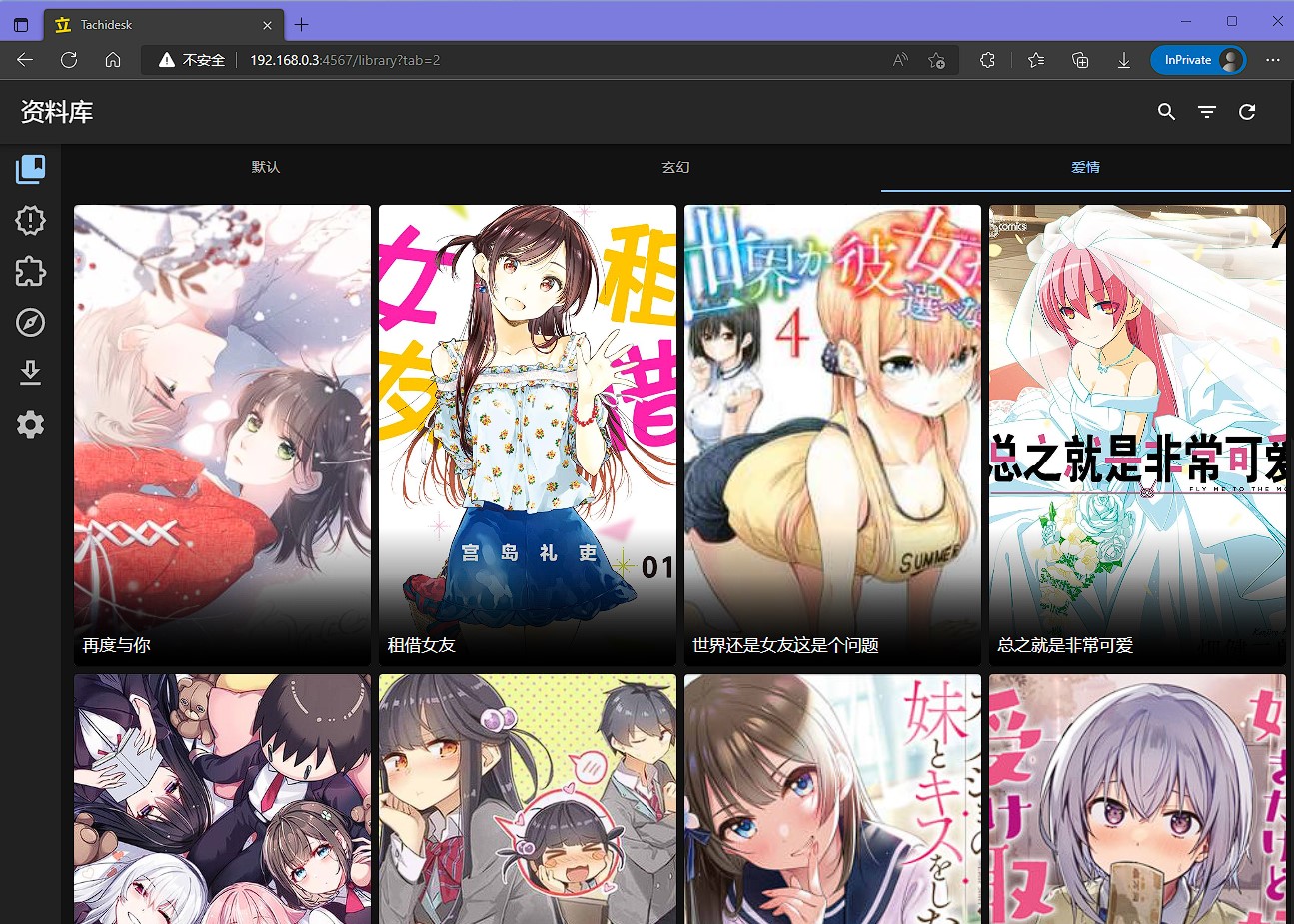The width and height of the screenshot is (1294, 924).
Task: Open the manga 世界还是女友这是个问题
Action: tap(832, 436)
